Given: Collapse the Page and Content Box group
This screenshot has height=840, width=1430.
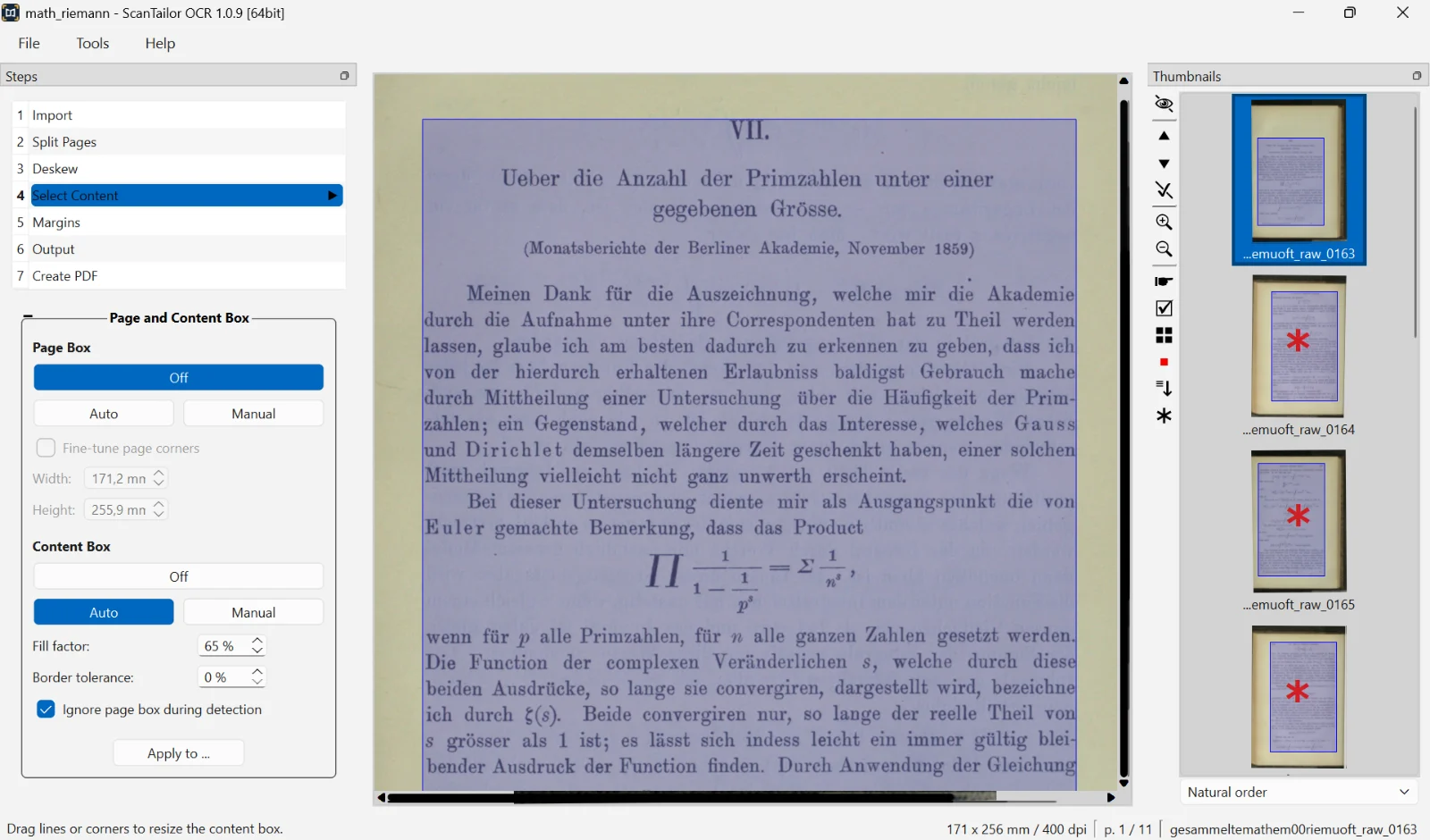Looking at the screenshot, I should 28,317.
